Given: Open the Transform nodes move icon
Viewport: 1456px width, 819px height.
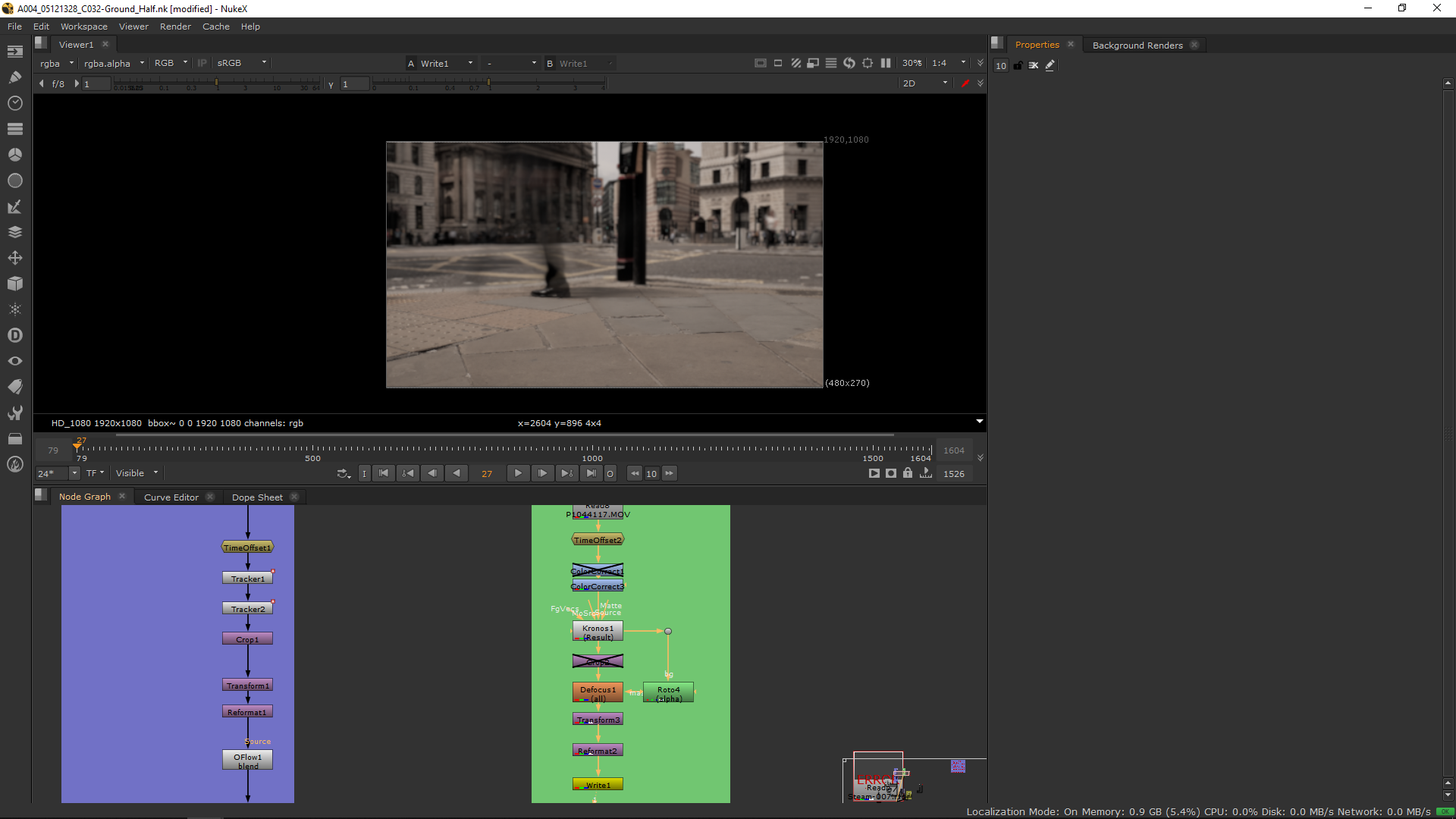Looking at the screenshot, I should coord(14,258).
